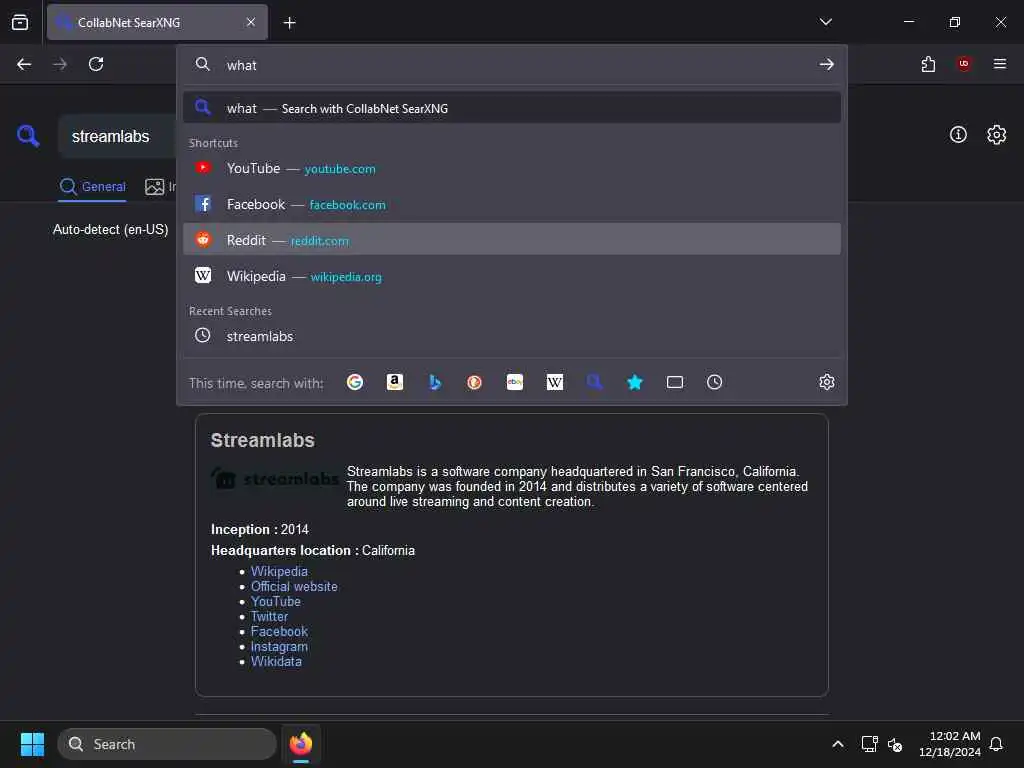Open the clock showing 12:02 AM
Viewport: 1024px width, 768px height.
(x=950, y=744)
